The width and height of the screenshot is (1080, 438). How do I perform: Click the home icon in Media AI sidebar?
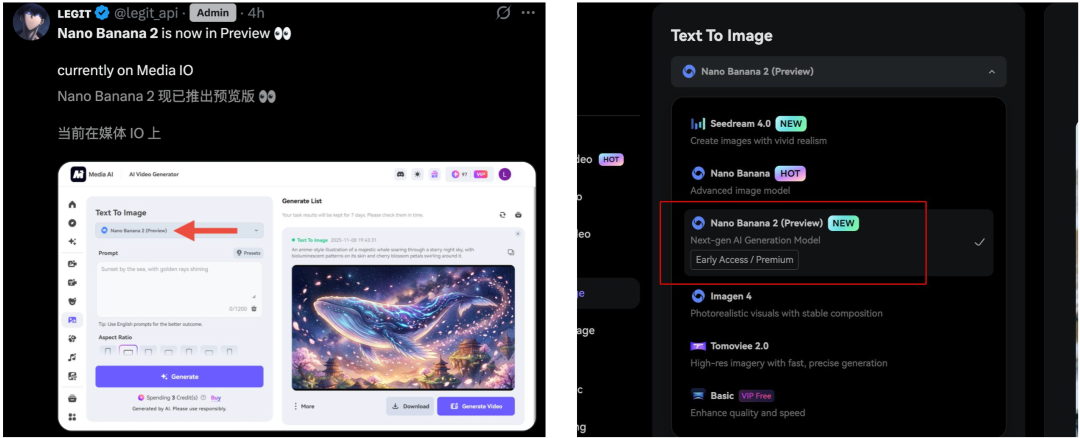coord(72,205)
